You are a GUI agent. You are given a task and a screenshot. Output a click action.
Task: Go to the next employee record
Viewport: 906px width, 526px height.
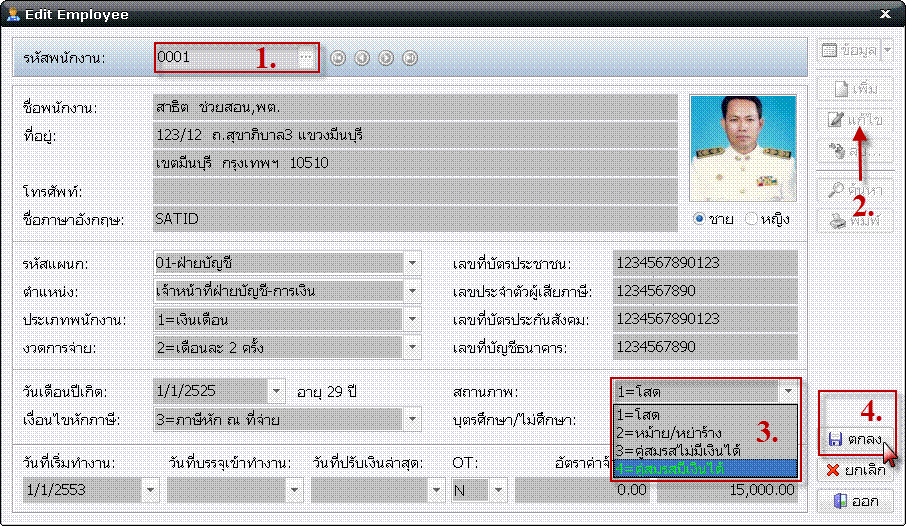pyautogui.click(x=386, y=58)
